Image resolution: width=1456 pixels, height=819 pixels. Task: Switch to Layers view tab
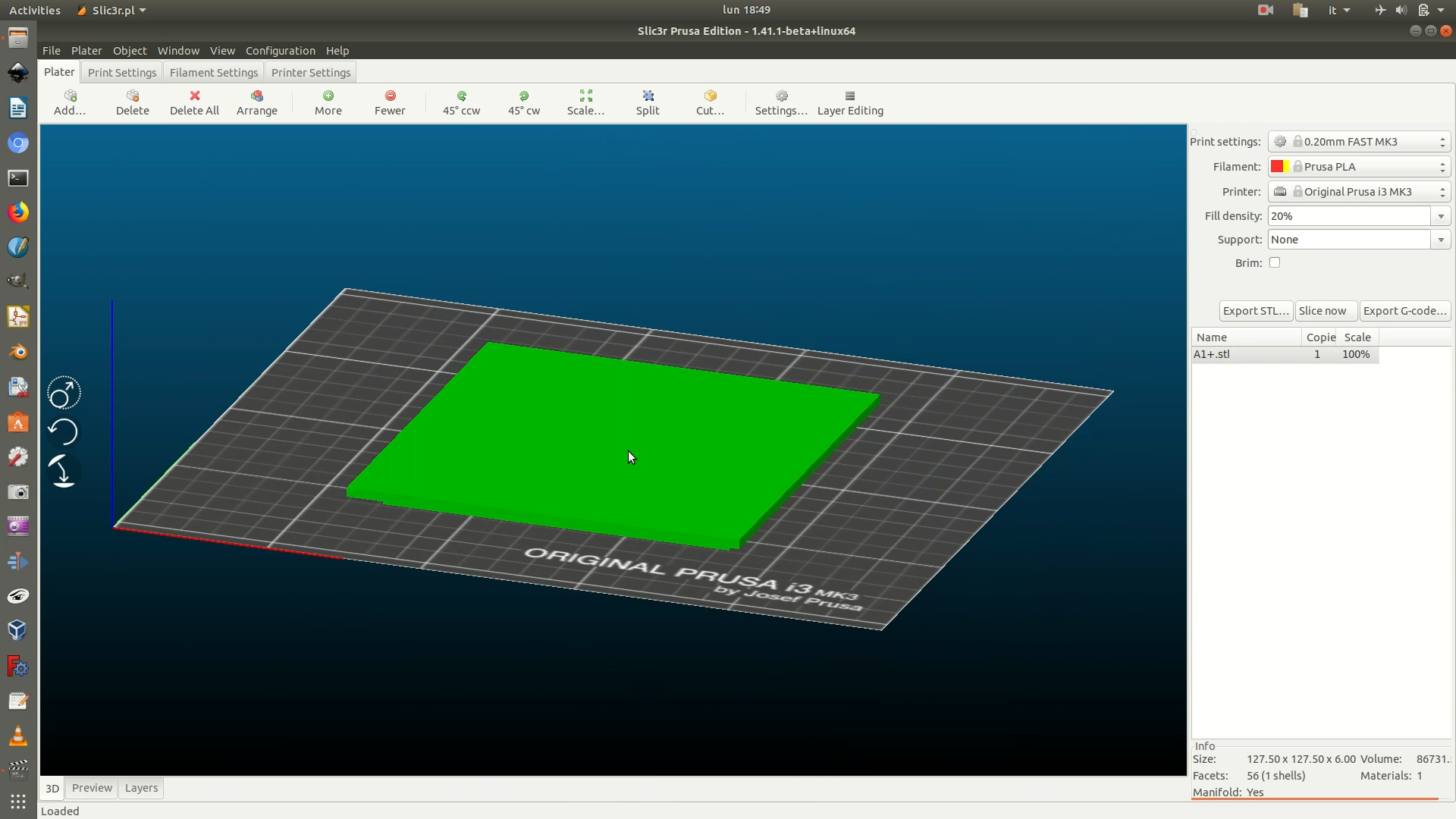coord(141,788)
